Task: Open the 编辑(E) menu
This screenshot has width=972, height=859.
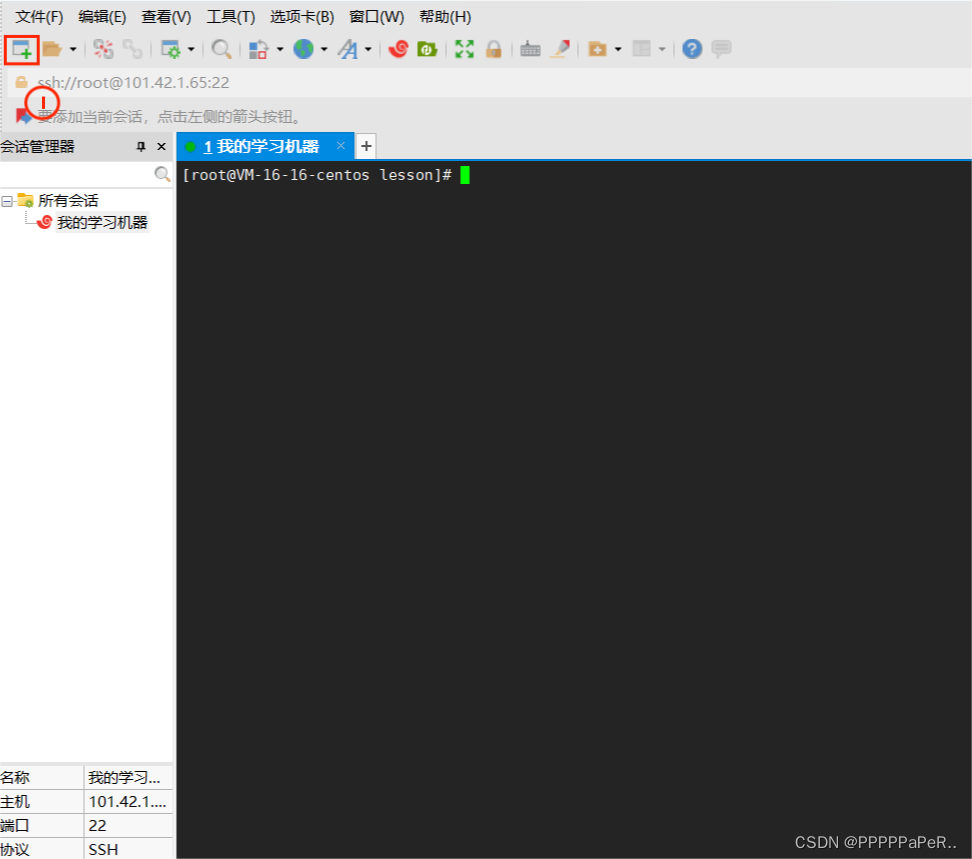Action: click(102, 17)
